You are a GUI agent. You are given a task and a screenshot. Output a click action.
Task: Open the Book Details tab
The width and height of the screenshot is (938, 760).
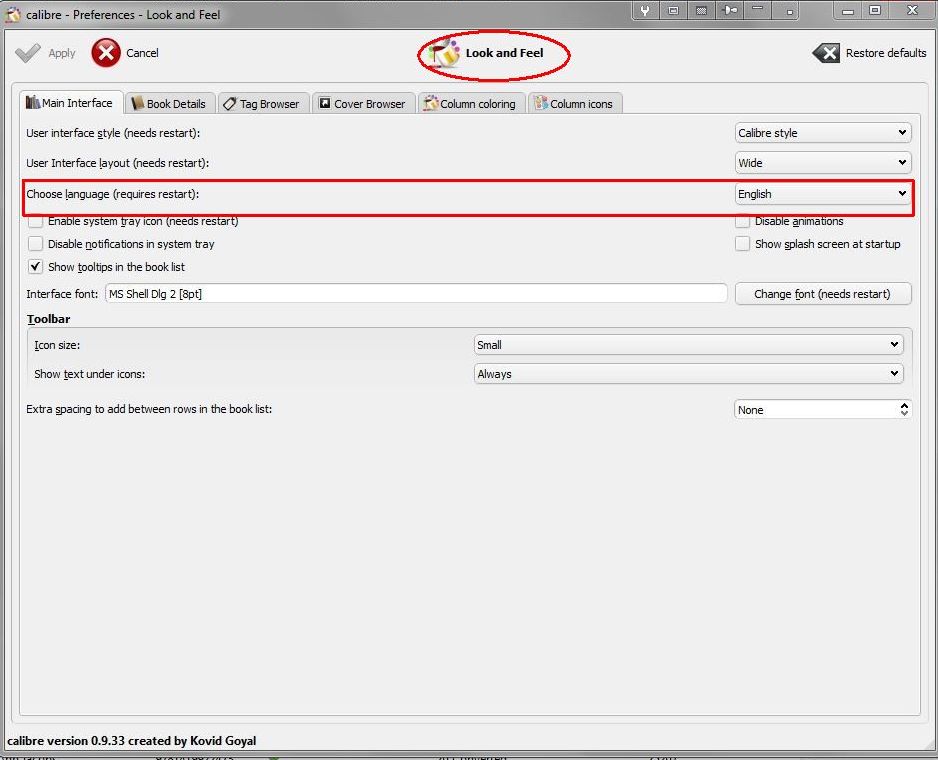coord(169,104)
